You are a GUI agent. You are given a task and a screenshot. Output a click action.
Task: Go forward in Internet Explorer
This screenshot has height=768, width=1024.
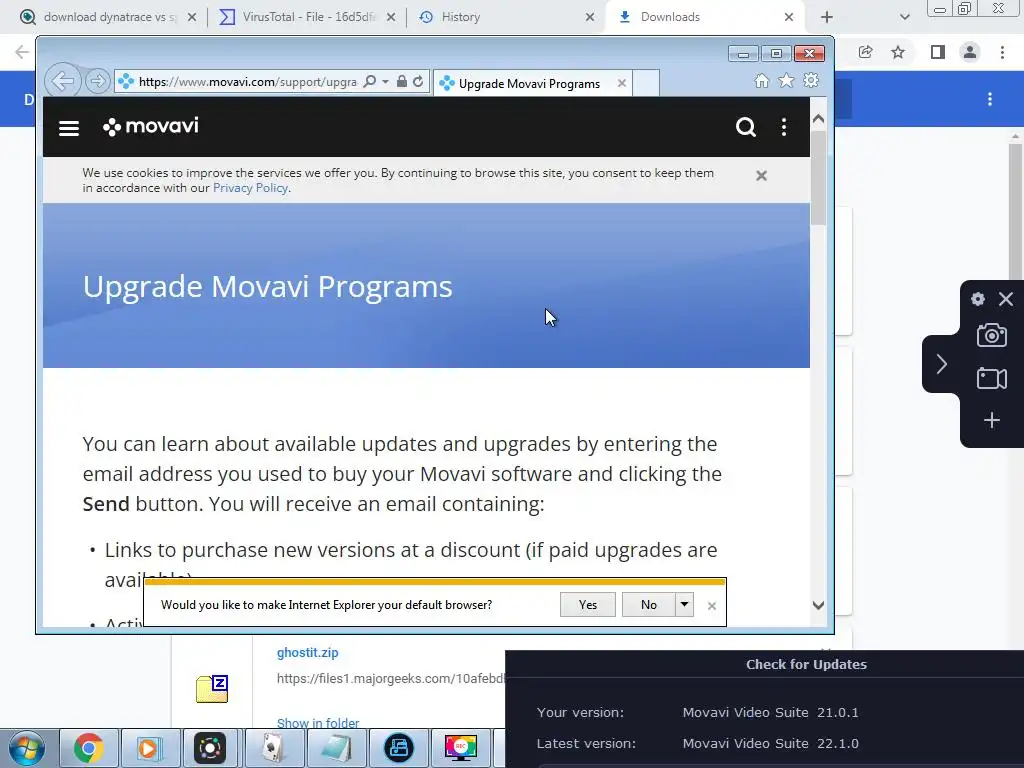click(97, 81)
